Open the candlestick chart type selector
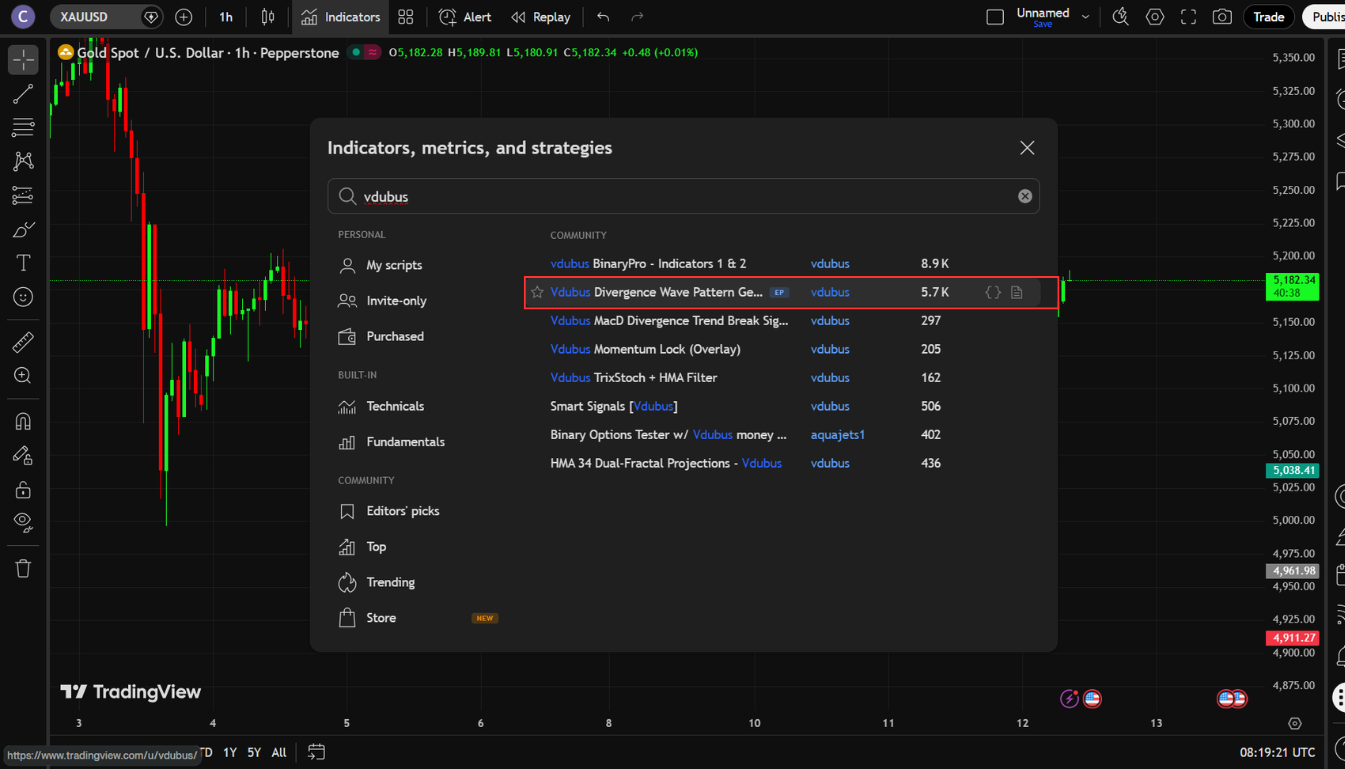 click(267, 17)
